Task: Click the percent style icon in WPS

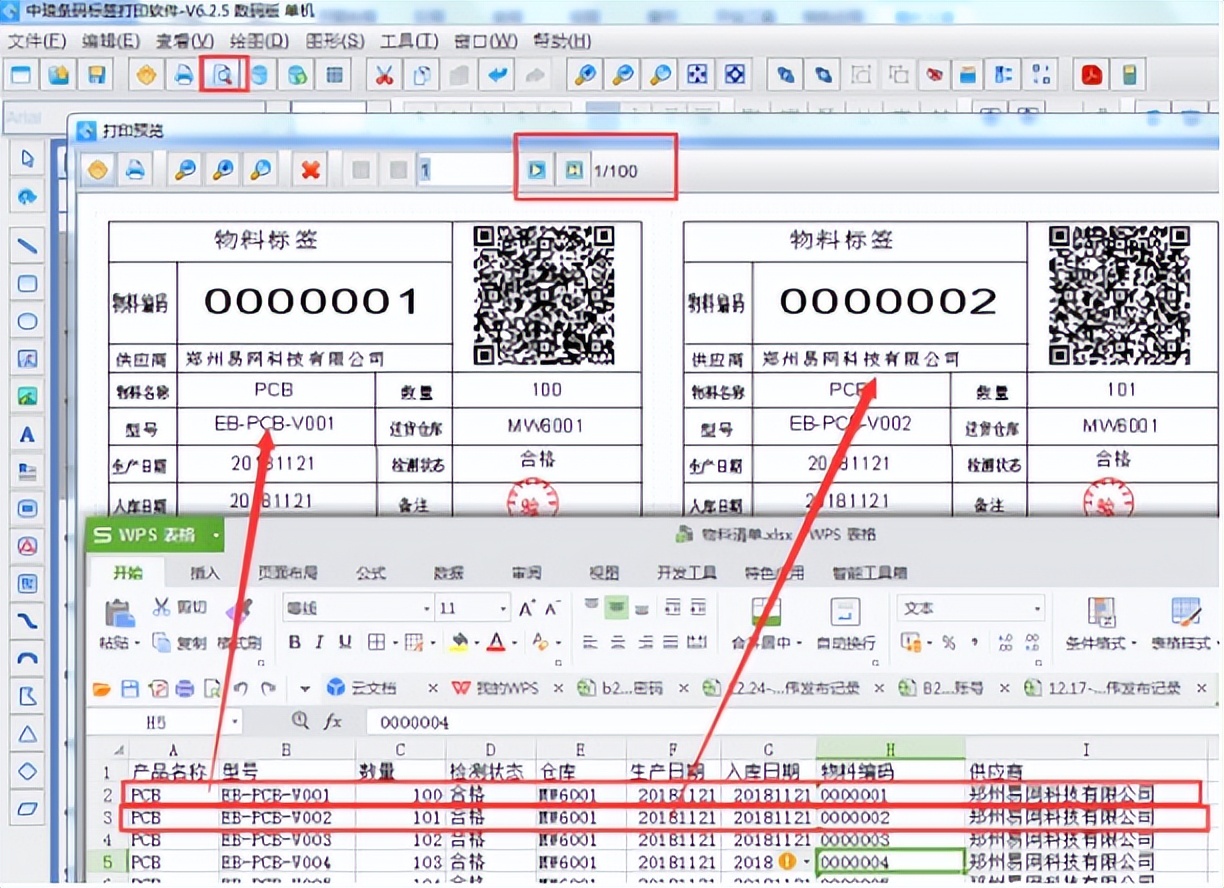Action: coord(948,642)
